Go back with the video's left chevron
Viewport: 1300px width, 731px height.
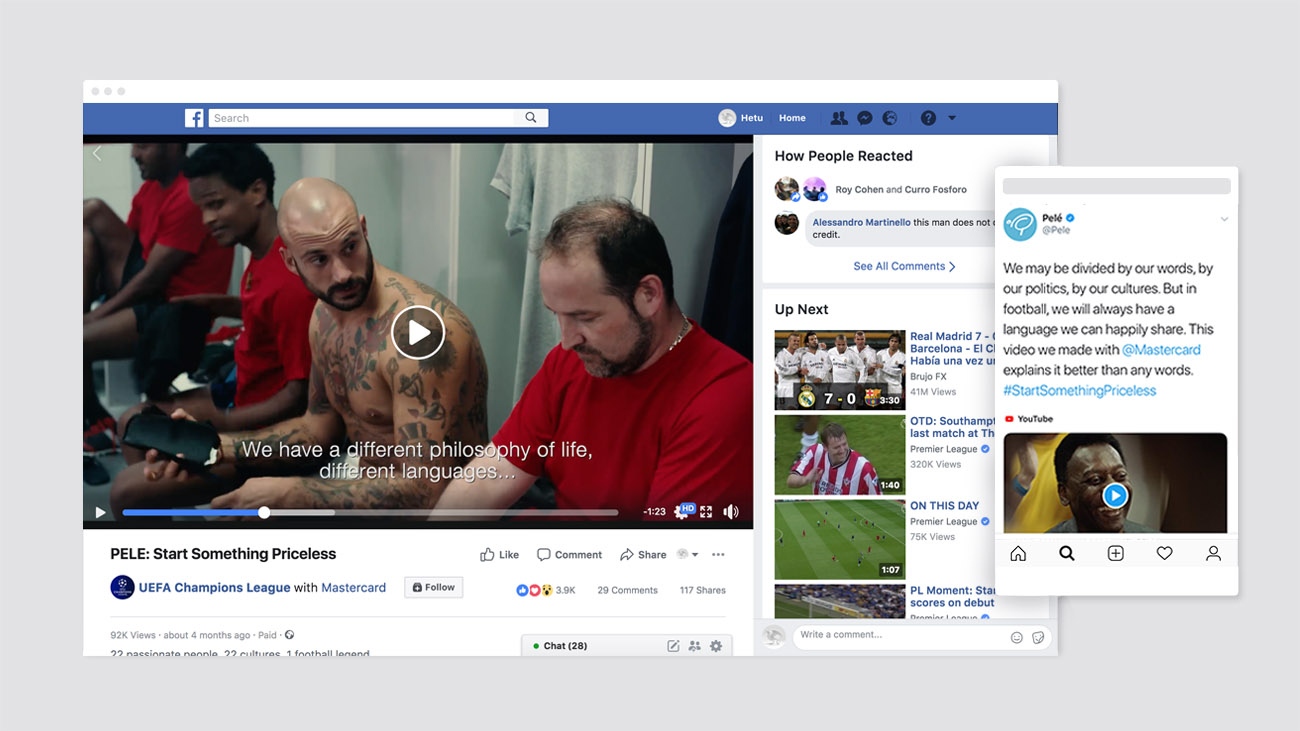point(97,153)
